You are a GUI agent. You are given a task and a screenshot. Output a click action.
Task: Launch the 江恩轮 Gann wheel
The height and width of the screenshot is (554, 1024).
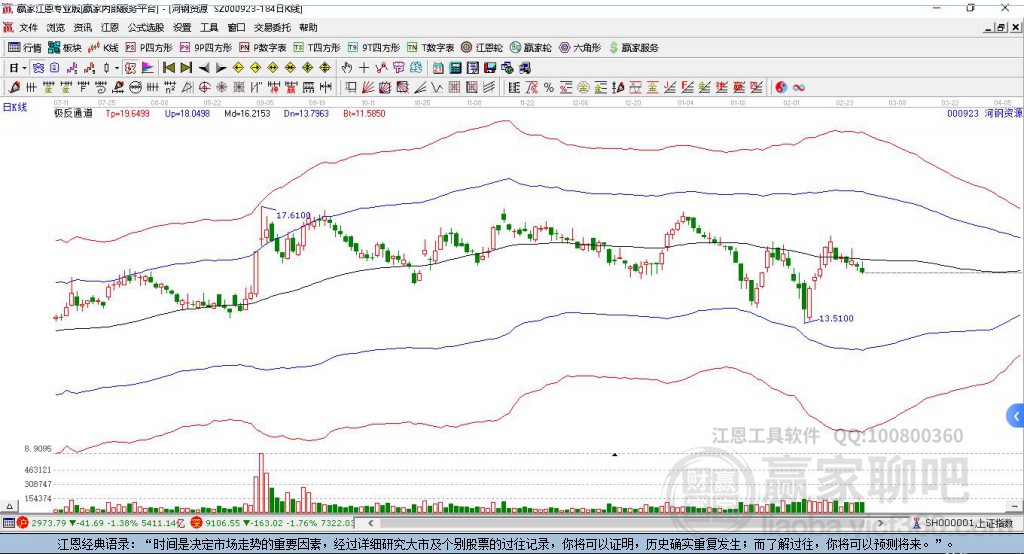point(482,48)
